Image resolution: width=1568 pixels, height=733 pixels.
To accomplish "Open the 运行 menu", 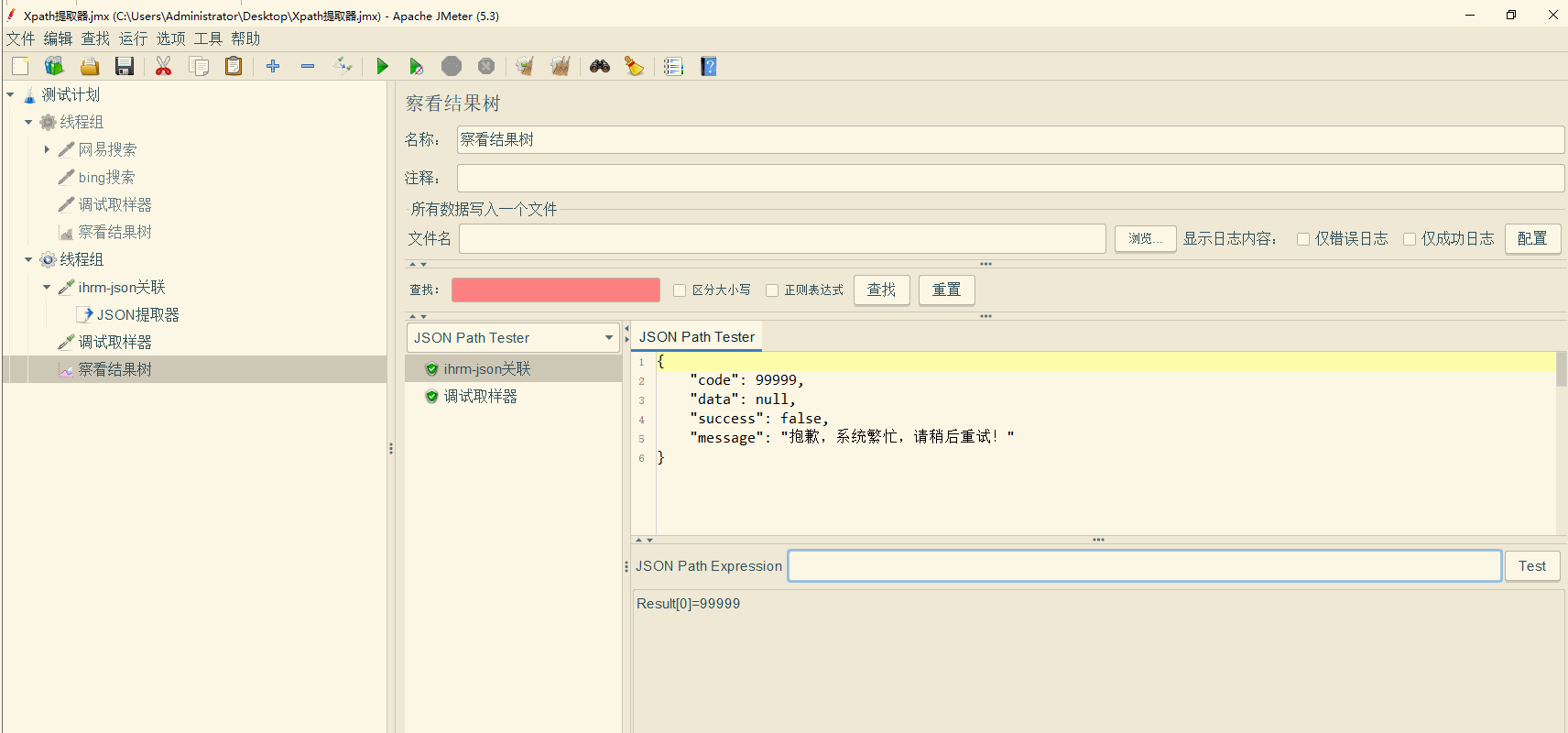I will point(133,38).
